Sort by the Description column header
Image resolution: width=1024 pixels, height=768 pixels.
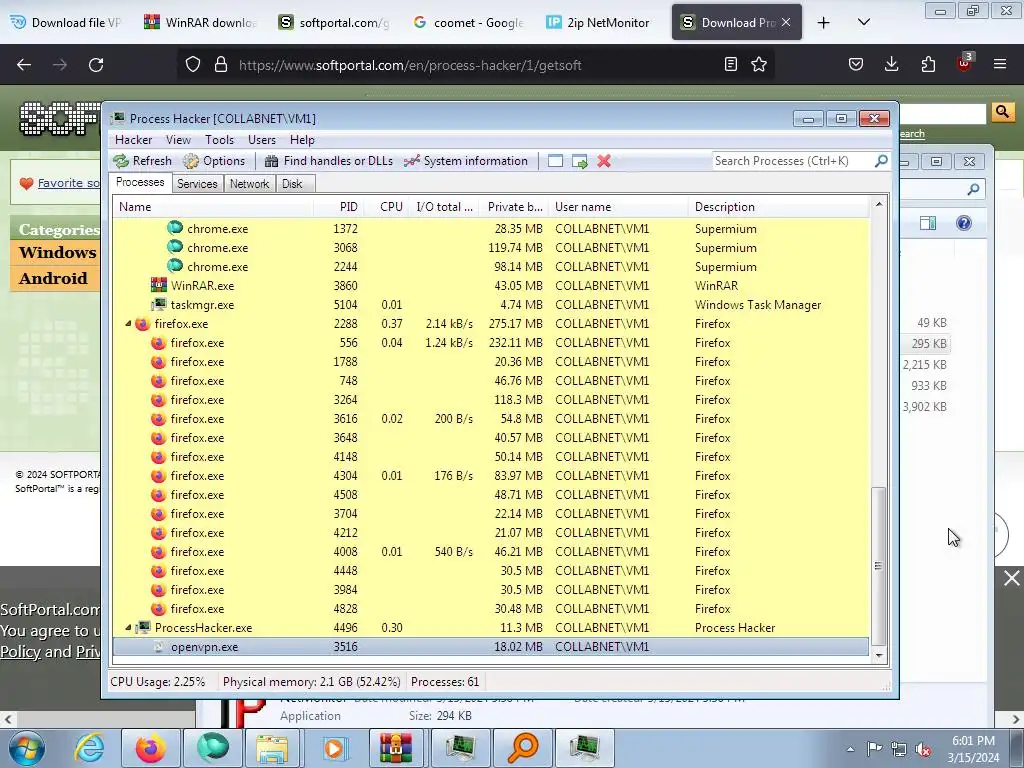pos(779,207)
